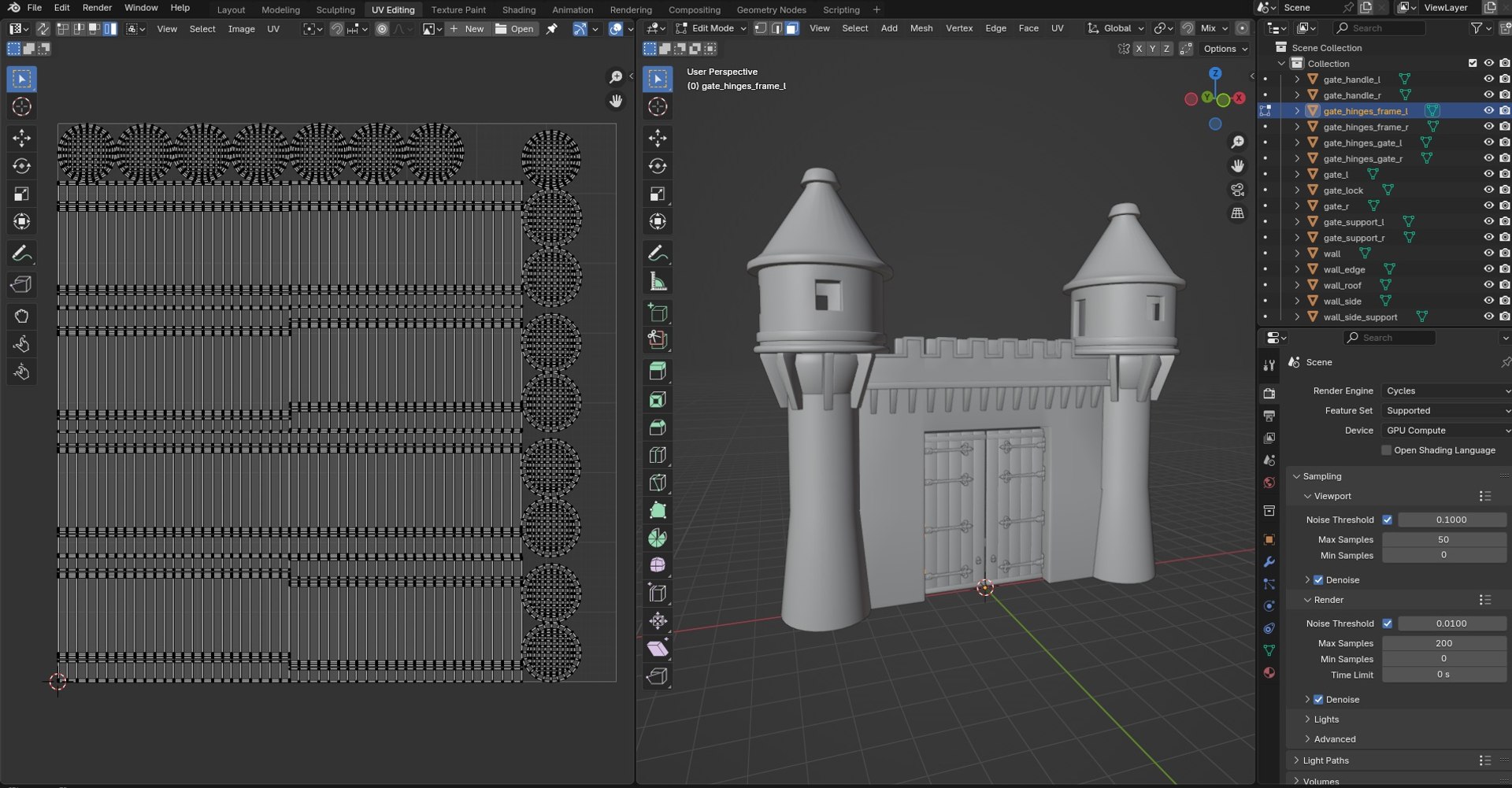Hide gate_lock in the viewport
Screen dimensions: 1512x788
[x=1488, y=190]
